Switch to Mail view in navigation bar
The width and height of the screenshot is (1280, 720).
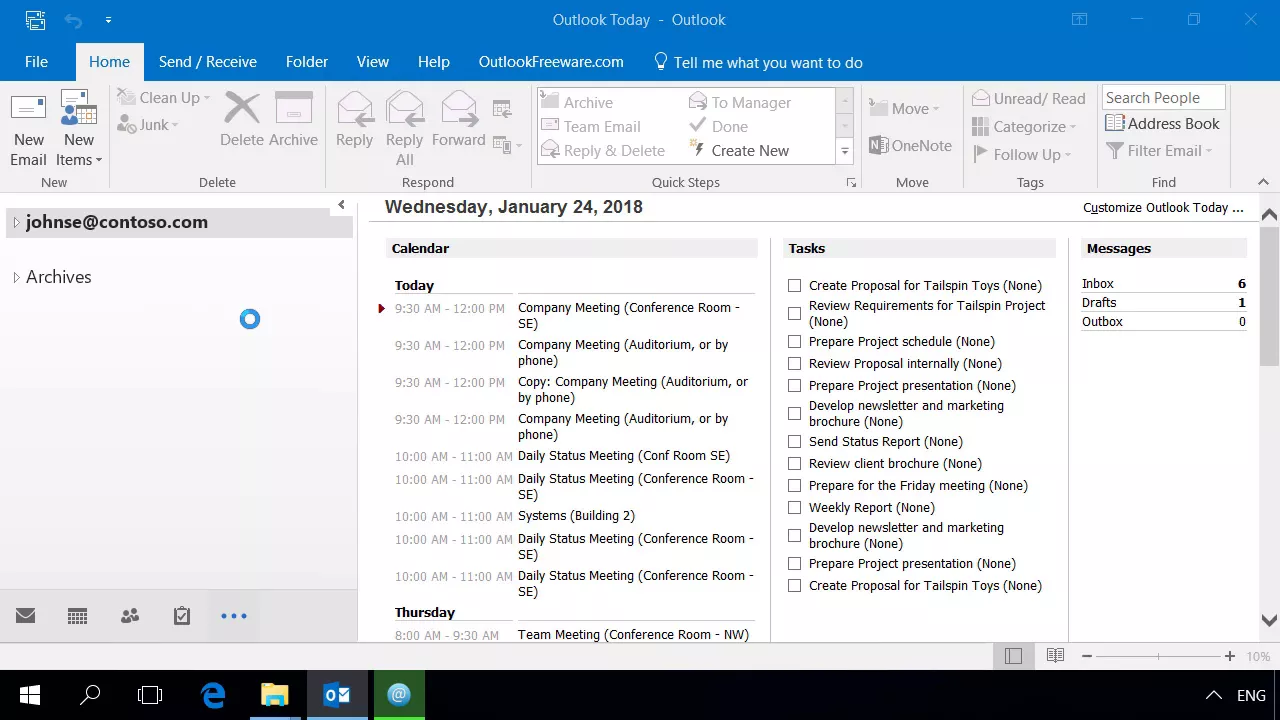[26, 616]
